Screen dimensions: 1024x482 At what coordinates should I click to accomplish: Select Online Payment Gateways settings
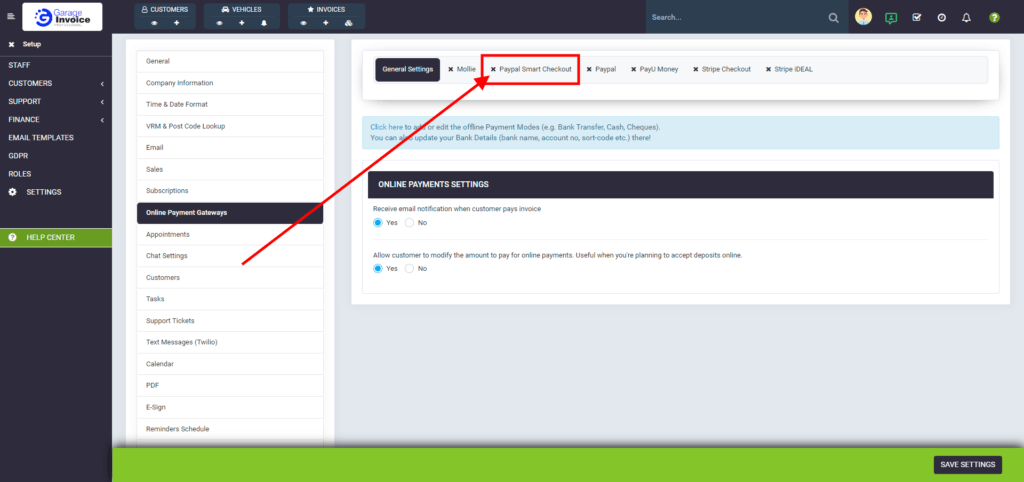pos(230,213)
